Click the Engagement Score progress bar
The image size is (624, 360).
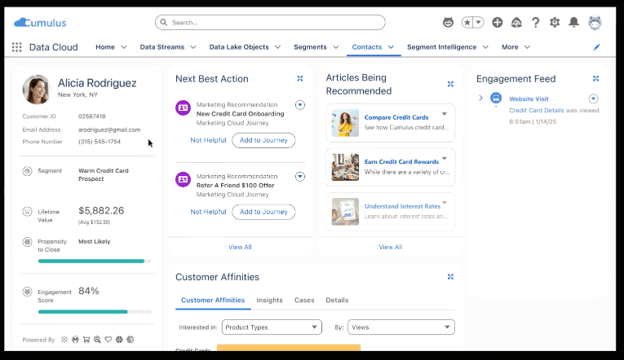pos(95,312)
